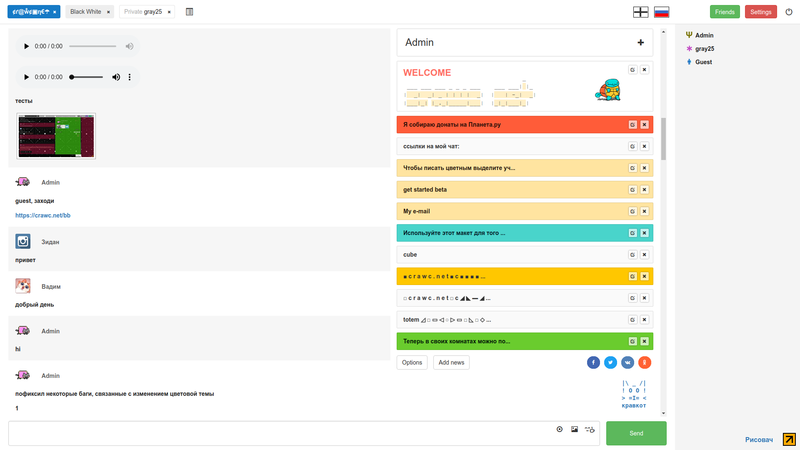The image size is (800, 450).
Task: Click the Facebook share icon
Action: (593, 362)
